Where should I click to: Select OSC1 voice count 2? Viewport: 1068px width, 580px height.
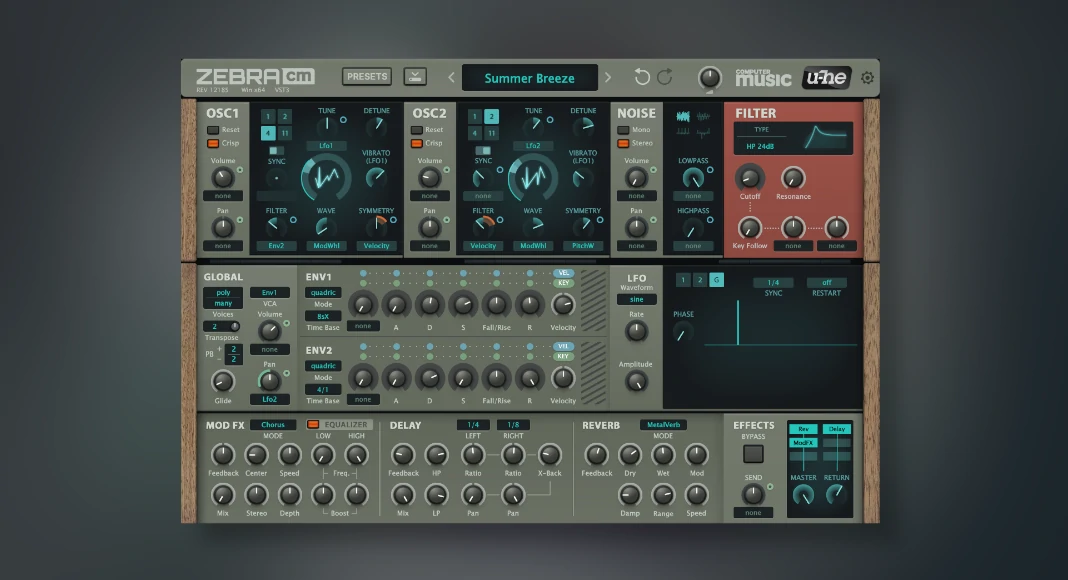click(285, 116)
